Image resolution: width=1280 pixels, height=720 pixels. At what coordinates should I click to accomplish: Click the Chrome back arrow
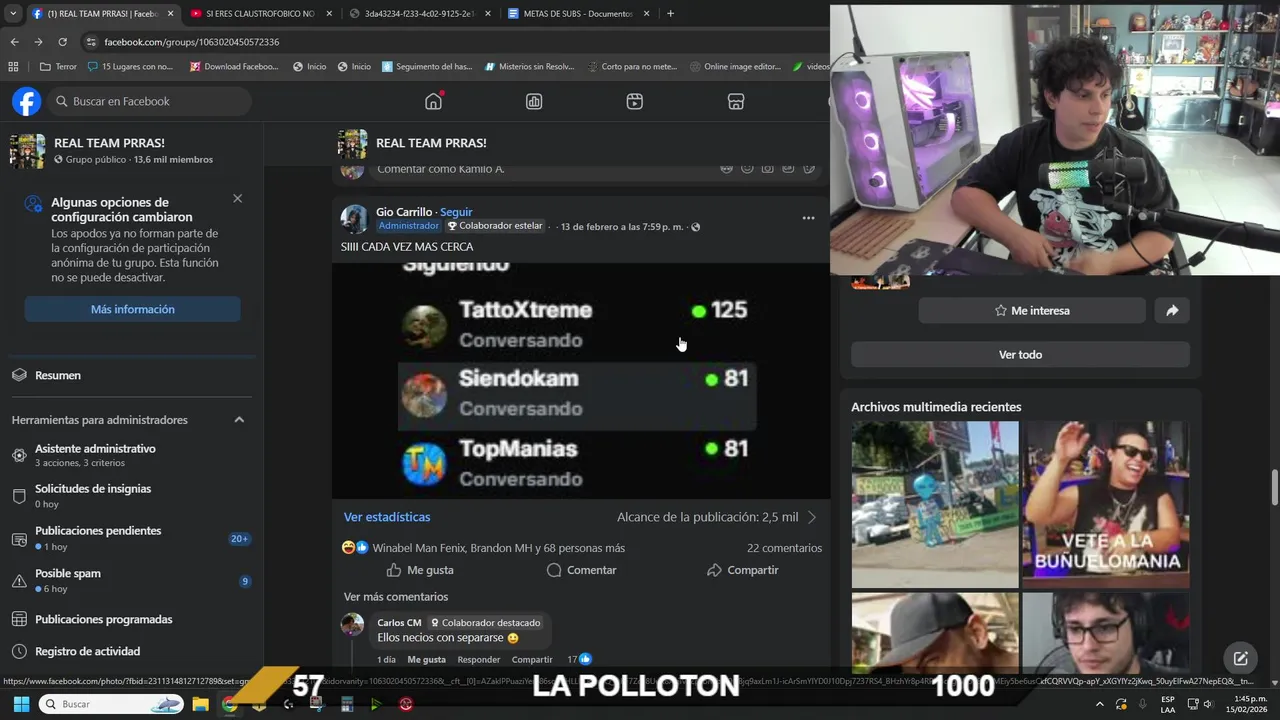pyautogui.click(x=14, y=42)
